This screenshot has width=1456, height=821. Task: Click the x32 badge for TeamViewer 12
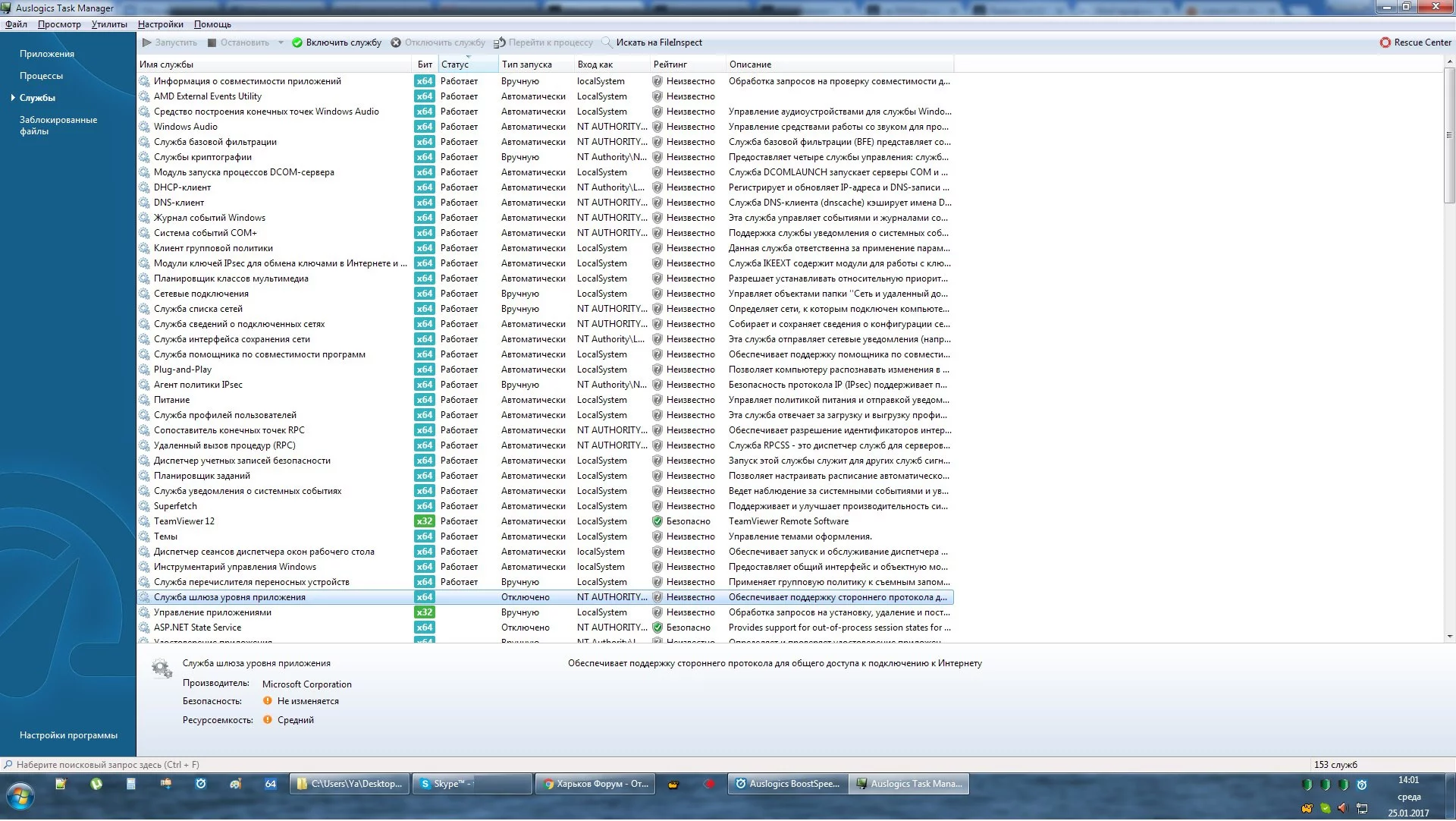425,522
